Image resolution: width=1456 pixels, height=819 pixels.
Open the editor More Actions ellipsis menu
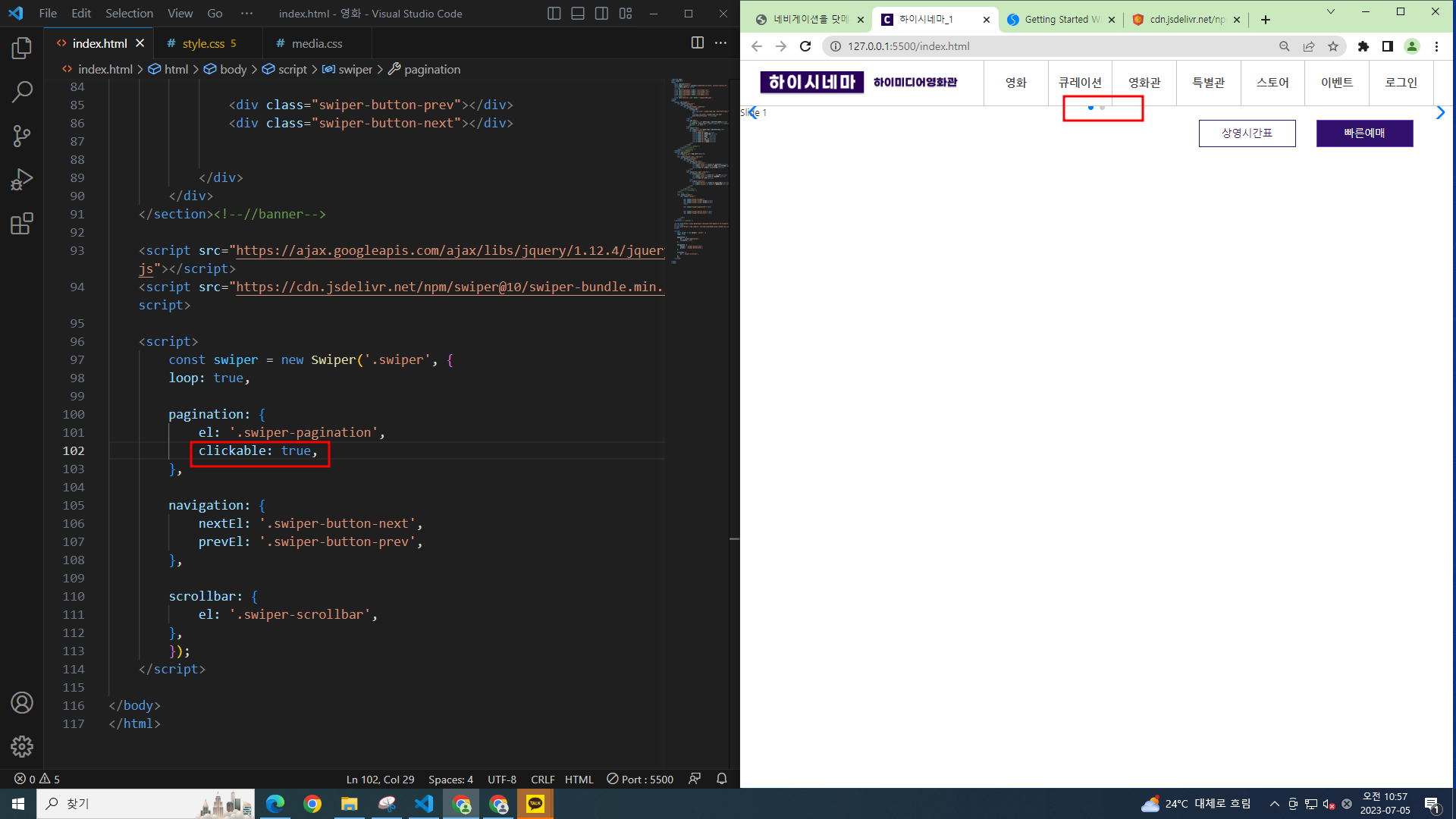click(x=720, y=43)
